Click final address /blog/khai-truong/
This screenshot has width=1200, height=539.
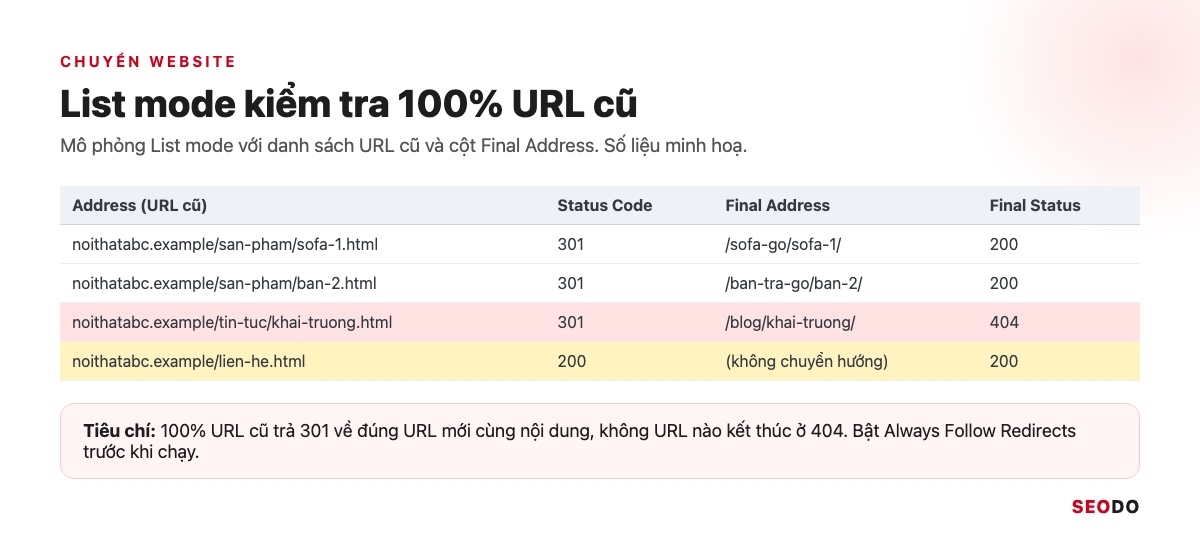click(x=790, y=322)
